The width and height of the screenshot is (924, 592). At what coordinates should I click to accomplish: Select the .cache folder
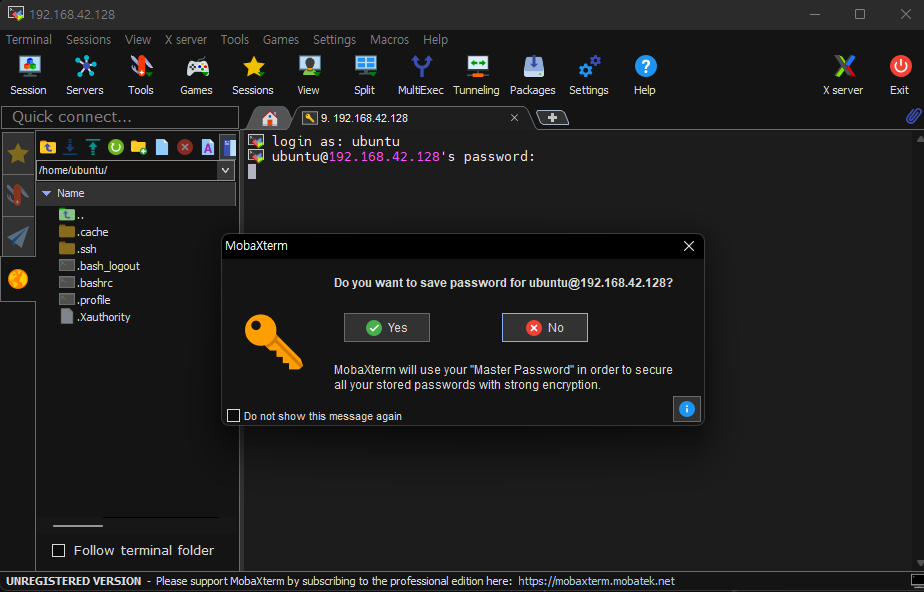coord(84,232)
